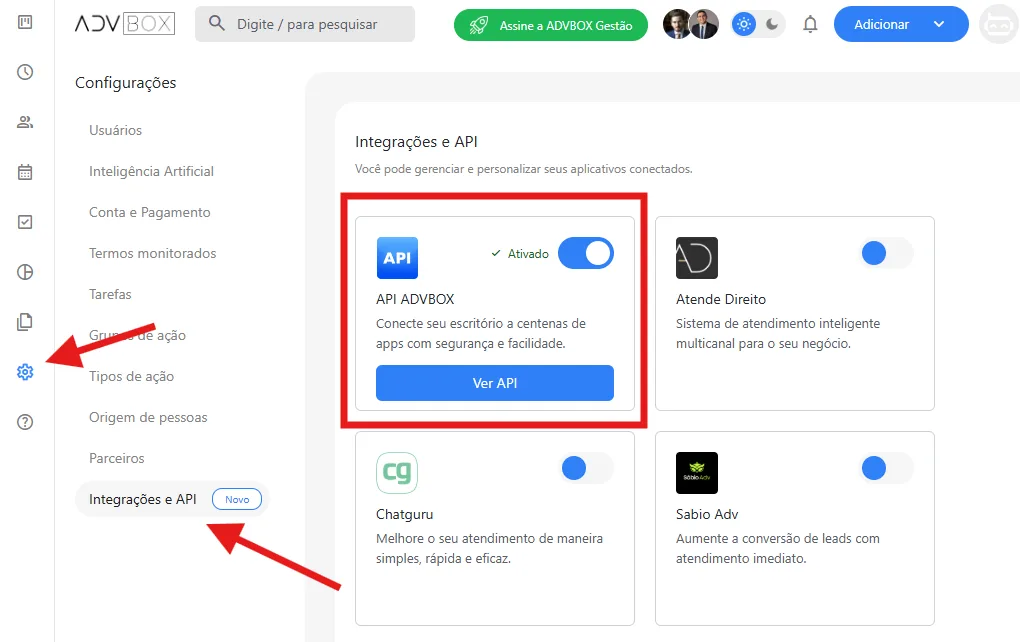The image size is (1020, 642).
Task: Open Usuários settings menu
Action: (115, 130)
